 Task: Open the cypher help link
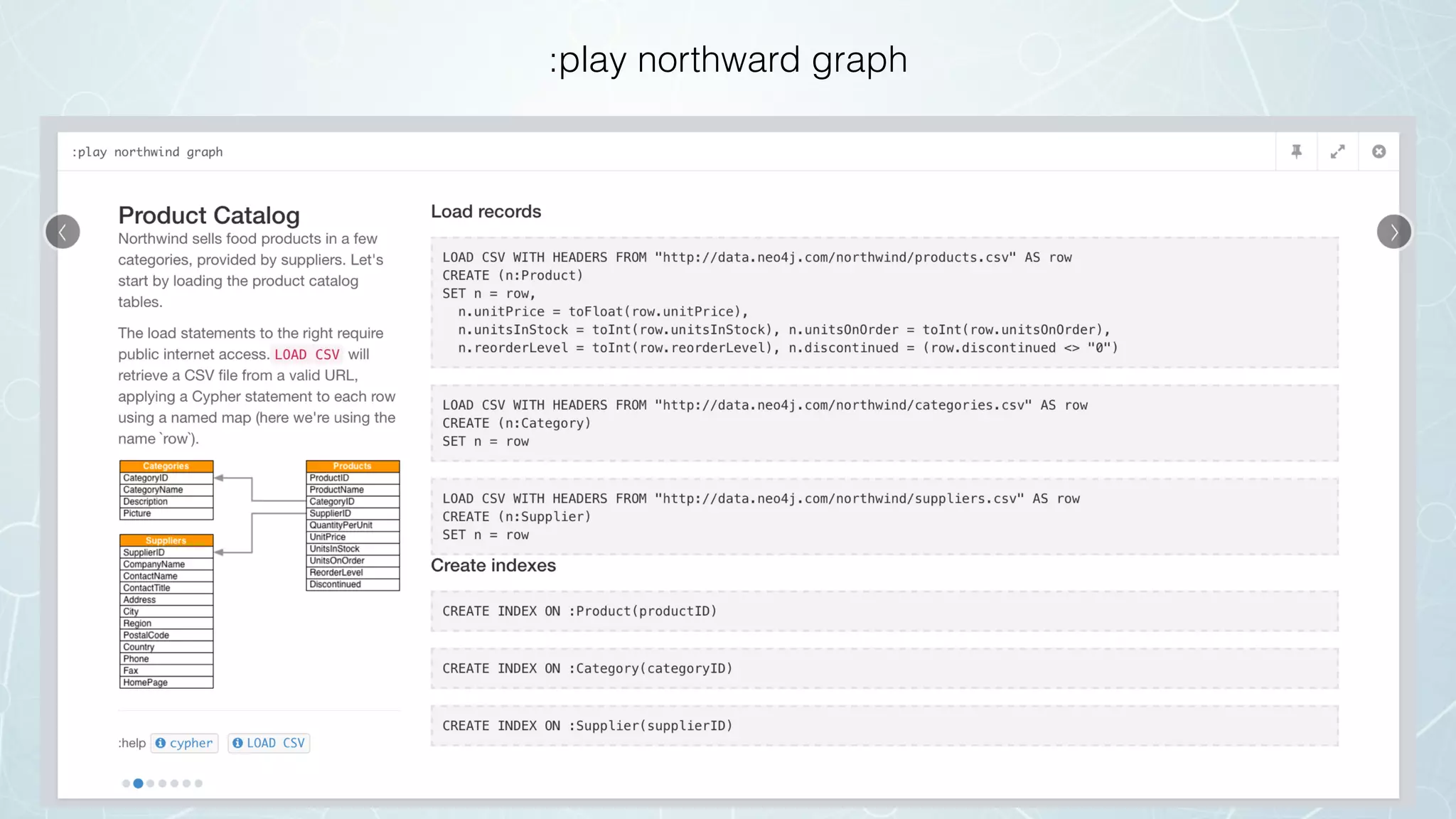click(191, 743)
